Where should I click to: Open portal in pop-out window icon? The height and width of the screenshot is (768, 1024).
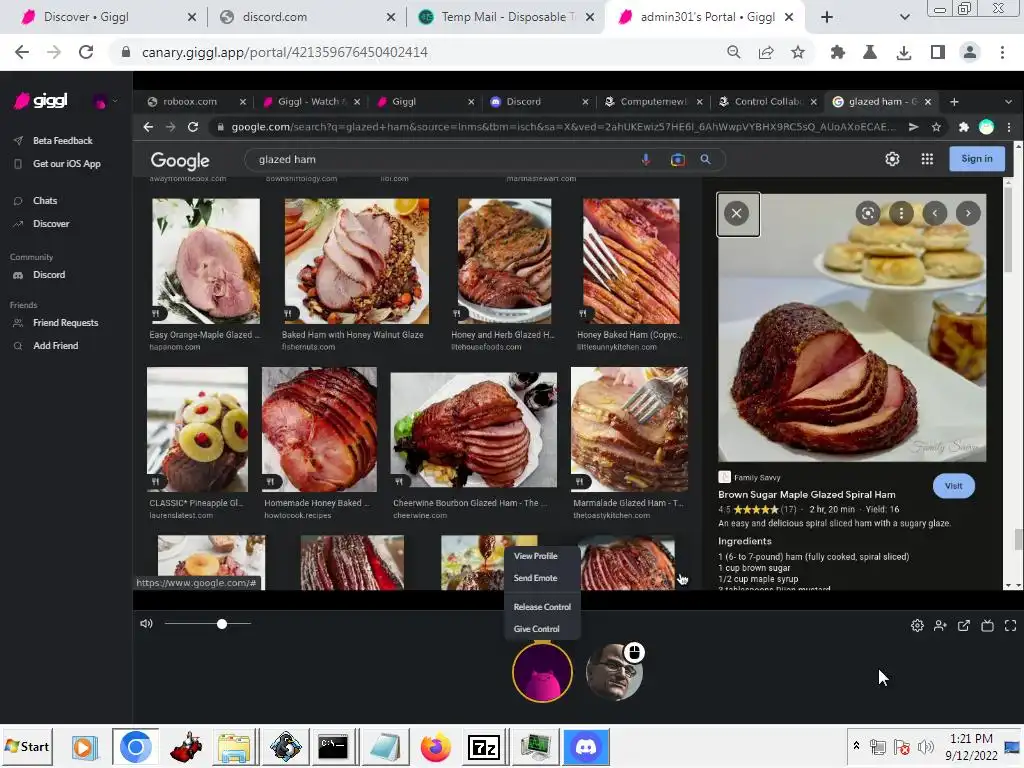pos(963,626)
